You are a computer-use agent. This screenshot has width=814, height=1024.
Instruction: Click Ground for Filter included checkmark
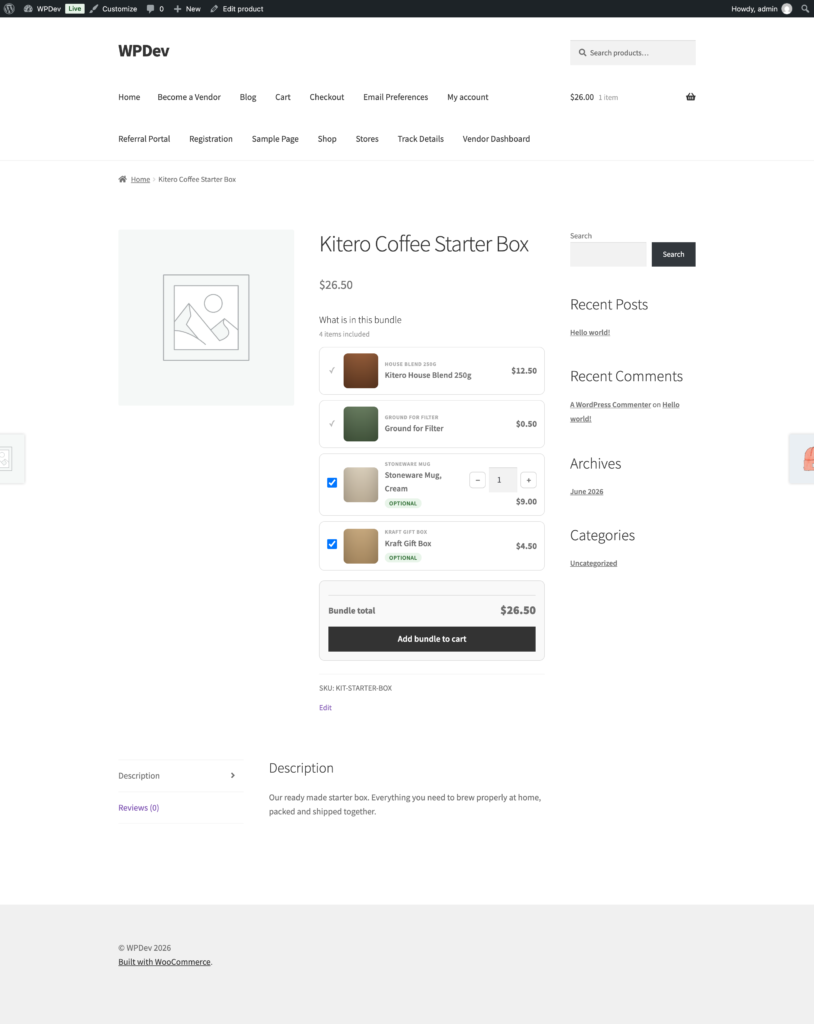coord(332,424)
